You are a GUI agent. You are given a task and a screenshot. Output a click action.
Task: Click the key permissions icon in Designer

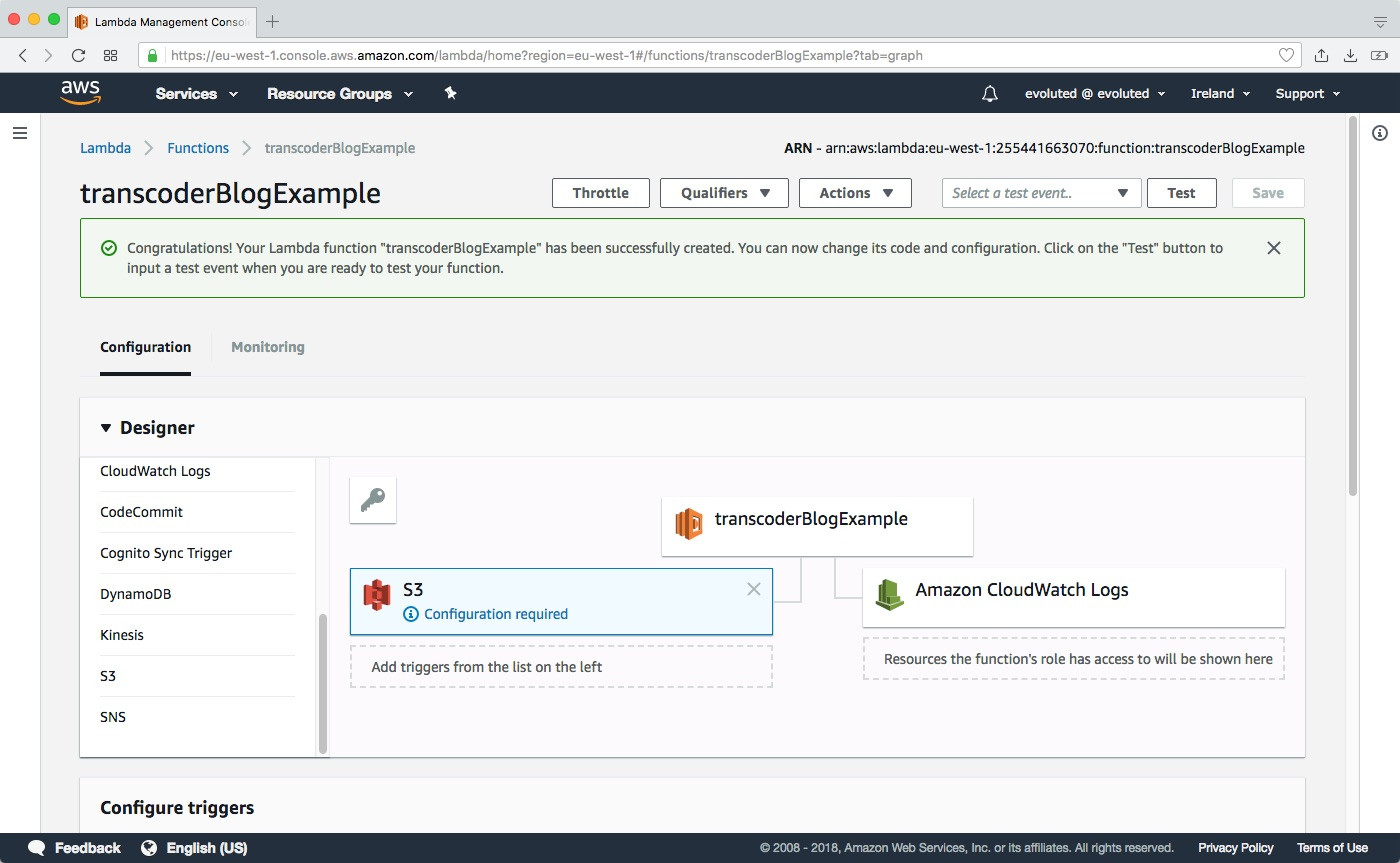click(373, 500)
